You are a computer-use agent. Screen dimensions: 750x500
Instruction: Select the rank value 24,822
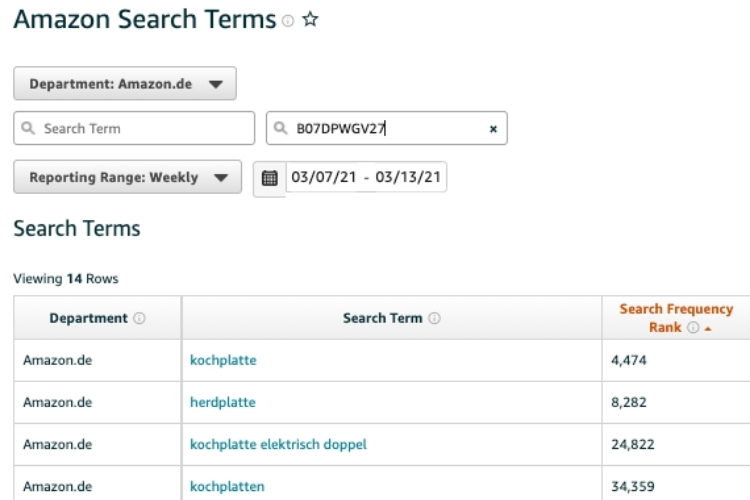632,444
